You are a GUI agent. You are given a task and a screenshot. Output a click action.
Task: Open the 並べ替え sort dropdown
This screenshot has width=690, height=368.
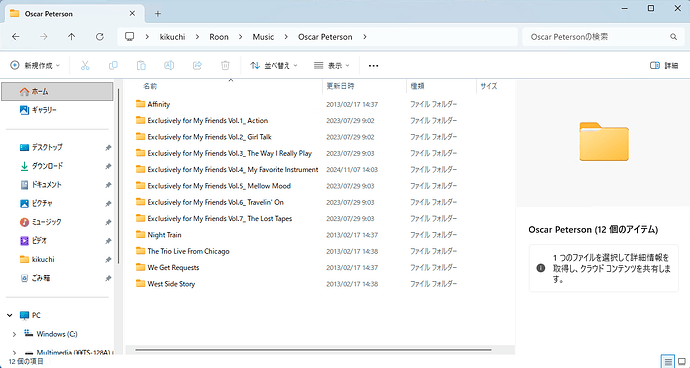[273, 66]
